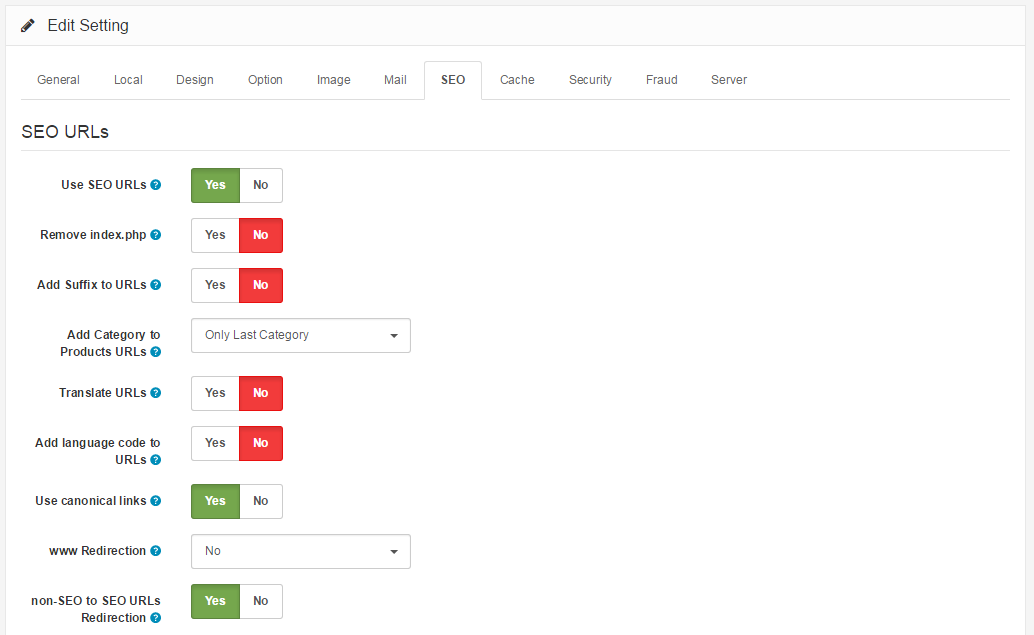Switch to the Local tab

click(128, 80)
